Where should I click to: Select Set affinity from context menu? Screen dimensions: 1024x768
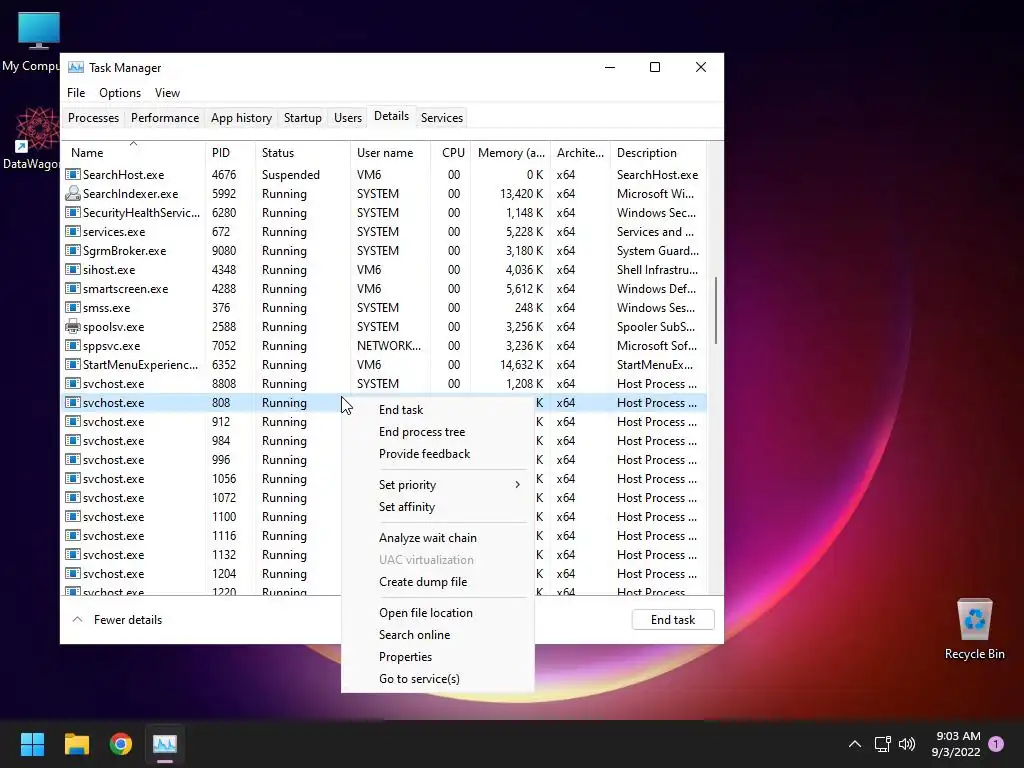[438, 507]
